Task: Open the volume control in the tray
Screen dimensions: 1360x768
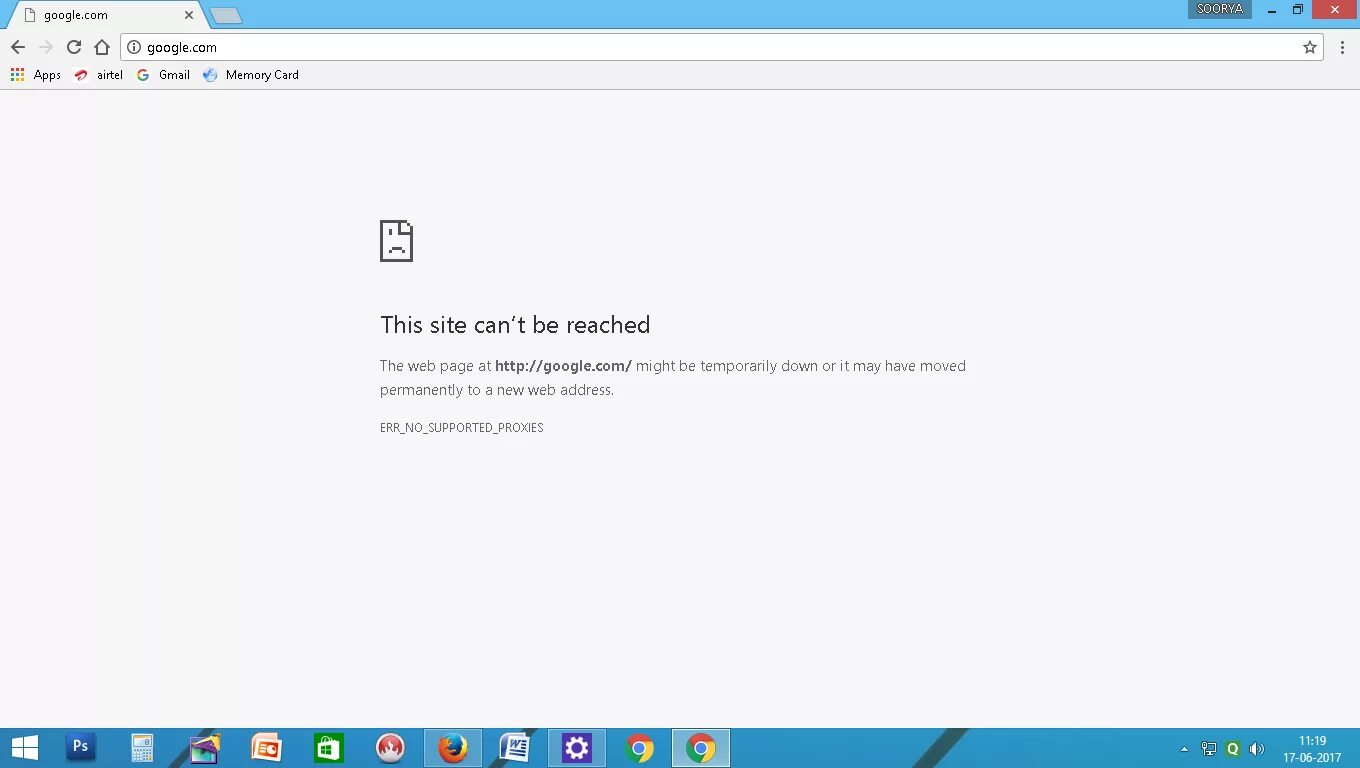Action: 1256,748
